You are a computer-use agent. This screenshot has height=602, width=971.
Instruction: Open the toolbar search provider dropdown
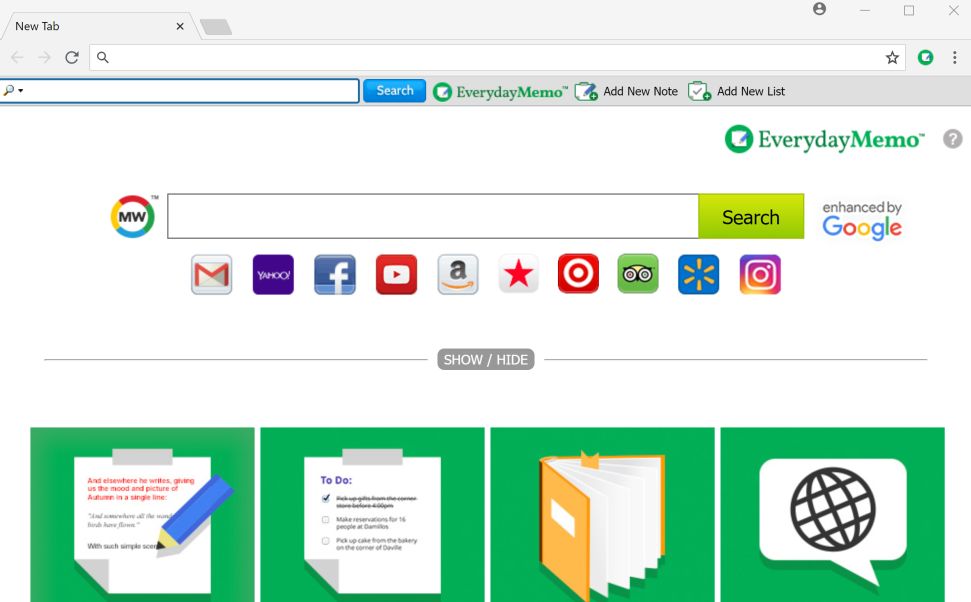click(x=14, y=90)
